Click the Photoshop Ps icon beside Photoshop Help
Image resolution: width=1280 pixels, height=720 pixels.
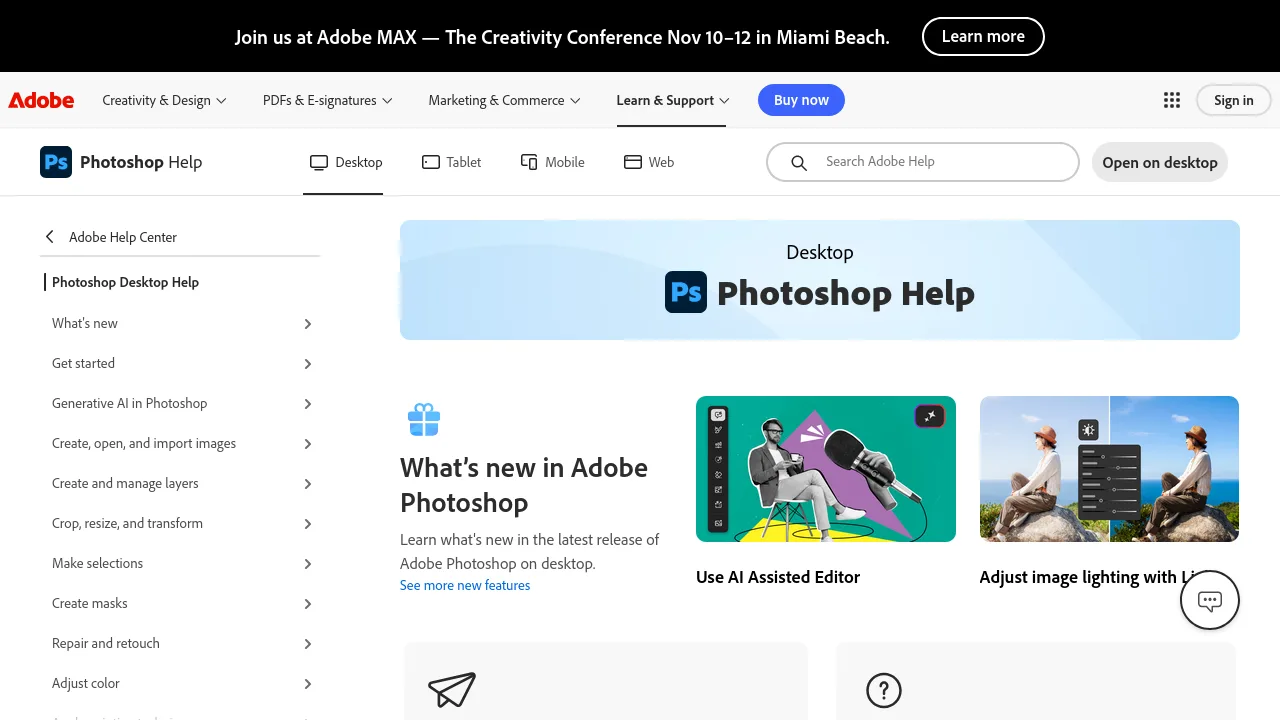click(x=56, y=162)
